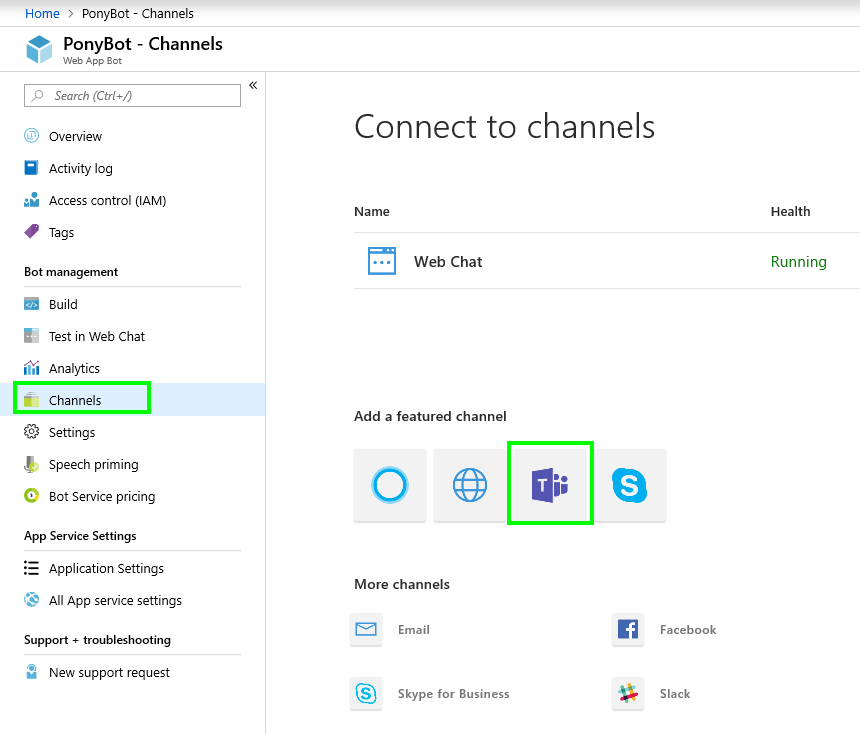Add the Microsoft Teams featured channel

point(550,485)
